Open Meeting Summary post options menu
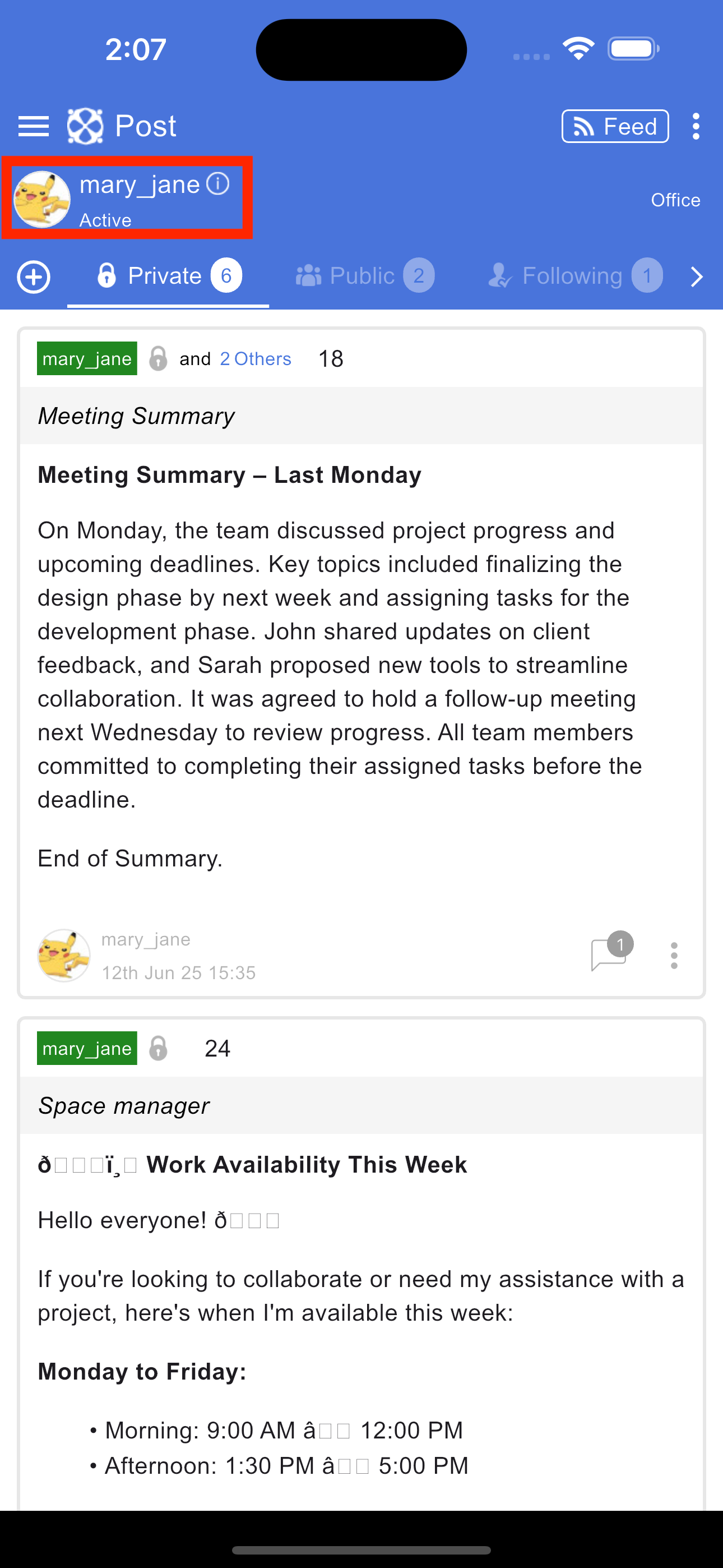 674,956
